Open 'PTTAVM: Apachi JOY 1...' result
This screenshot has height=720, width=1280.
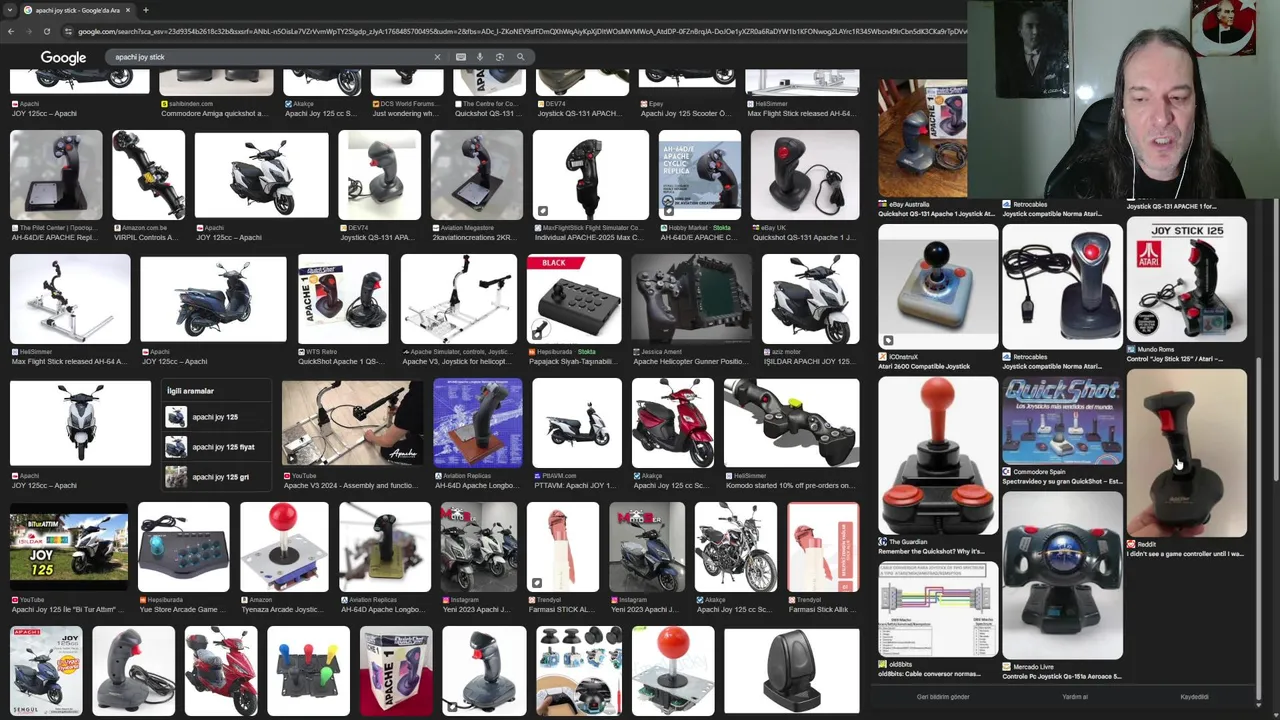coord(577,434)
